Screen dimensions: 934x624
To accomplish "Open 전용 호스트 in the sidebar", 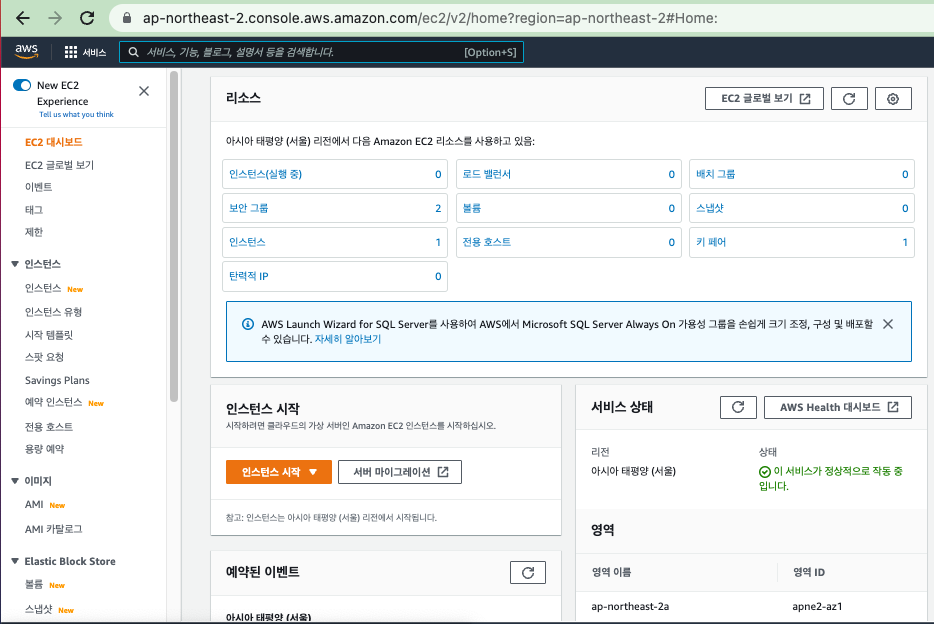I will pos(49,426).
